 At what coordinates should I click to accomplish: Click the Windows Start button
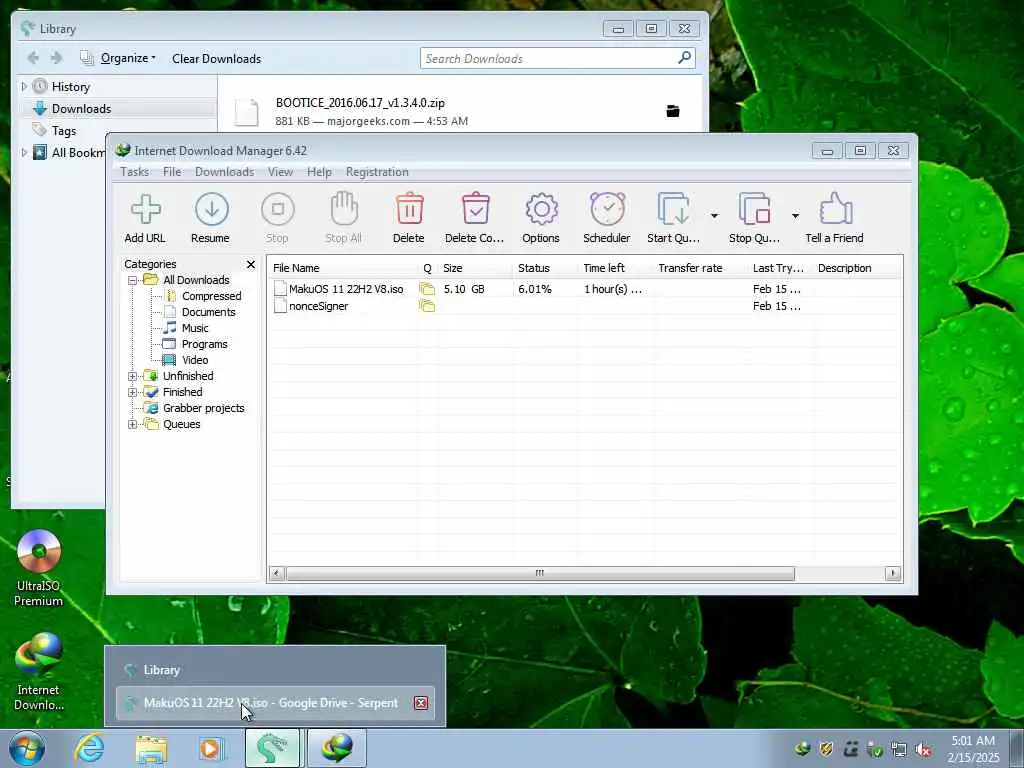(27, 748)
